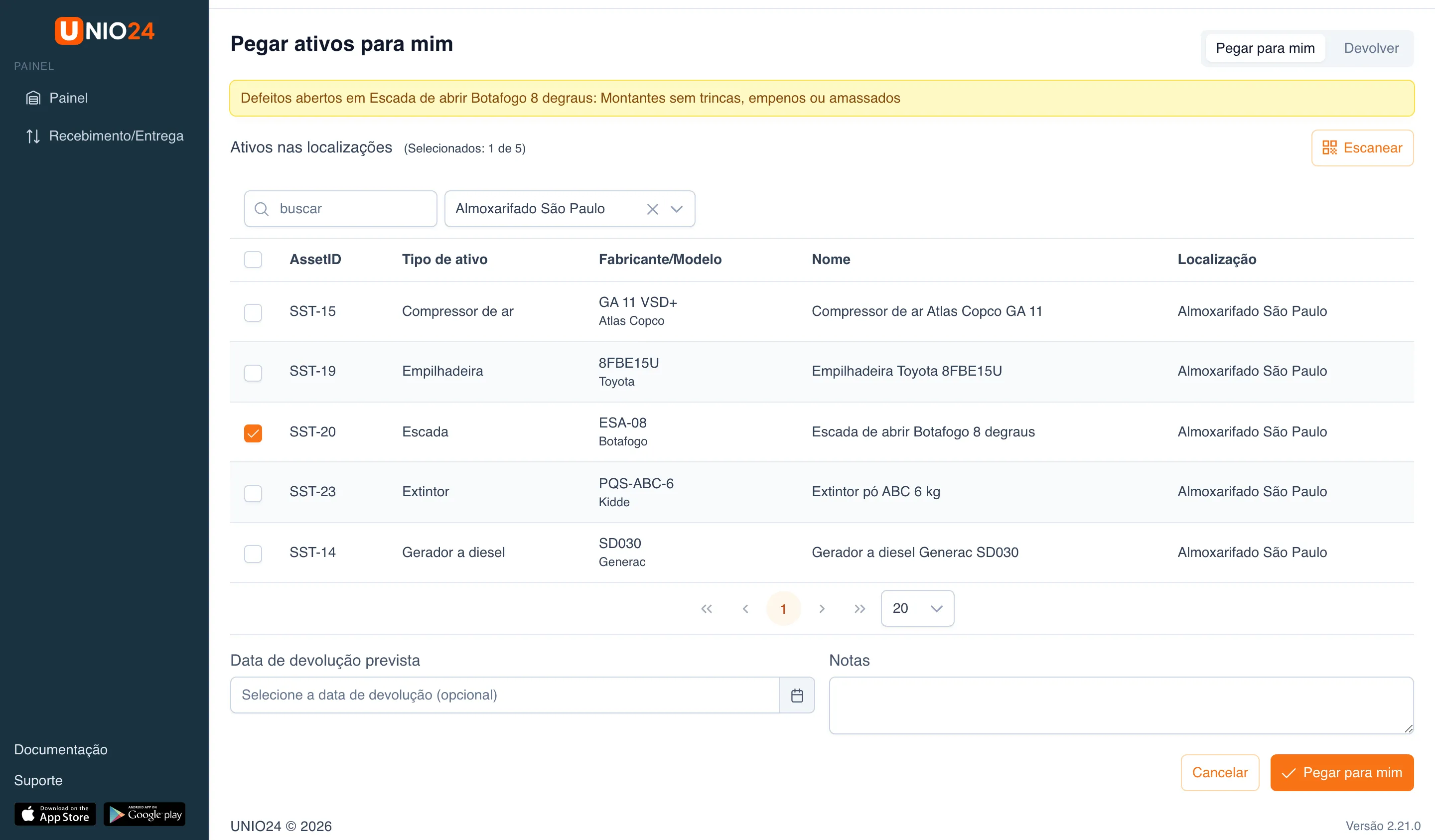1435x840 pixels.
Task: Open the Documentação link
Action: point(61,749)
